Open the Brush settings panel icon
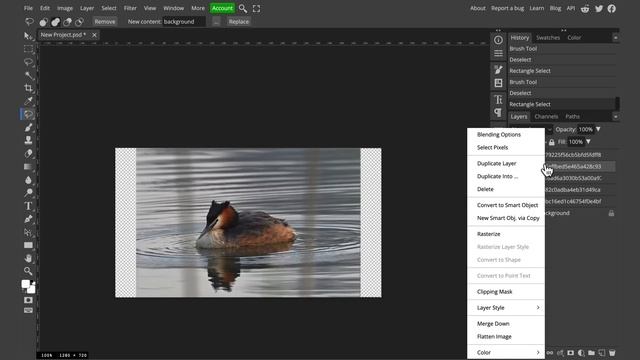Viewport: 640px width, 360px height. click(498, 69)
